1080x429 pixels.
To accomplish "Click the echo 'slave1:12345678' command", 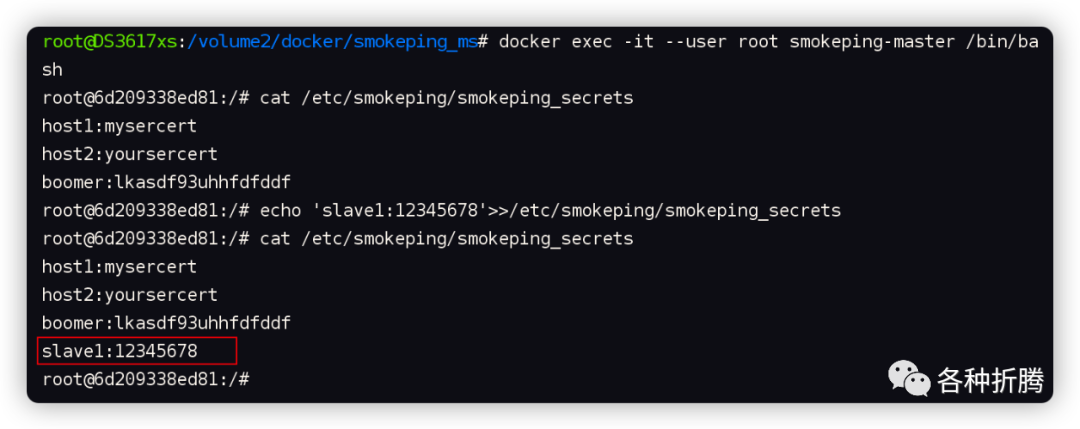I will [x=550, y=211].
